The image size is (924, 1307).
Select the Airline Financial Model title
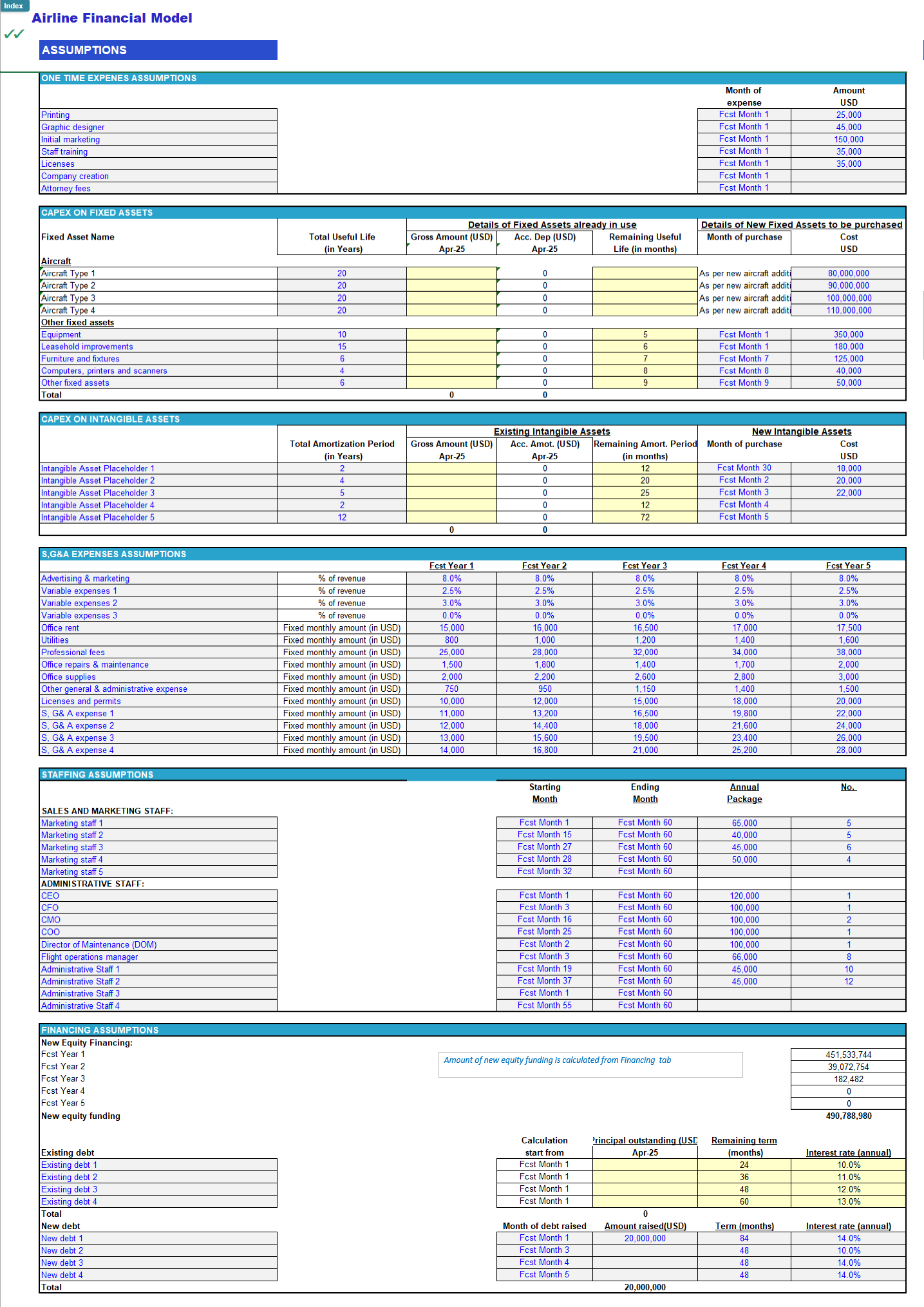pos(112,18)
